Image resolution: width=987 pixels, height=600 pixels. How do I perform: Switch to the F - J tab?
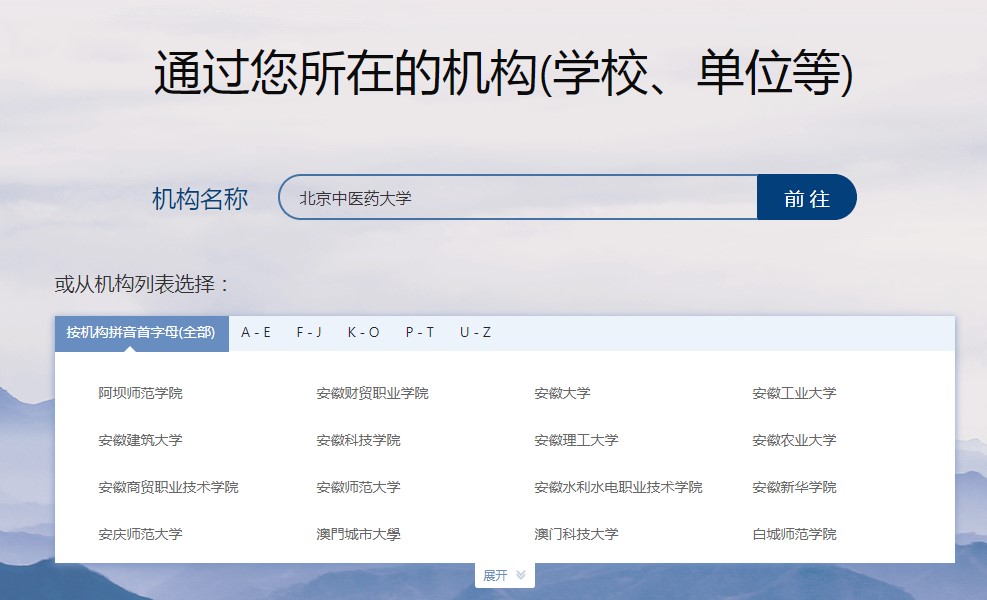[309, 333]
